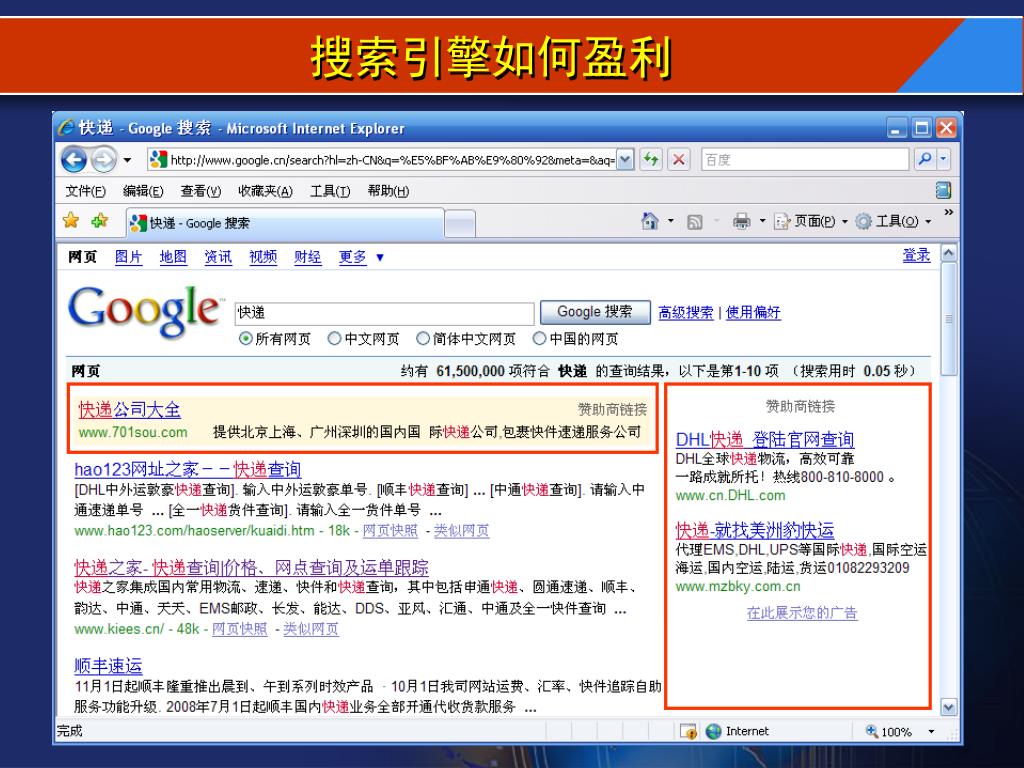
Task: Click the Favorites Center star icon
Action: coord(71,221)
